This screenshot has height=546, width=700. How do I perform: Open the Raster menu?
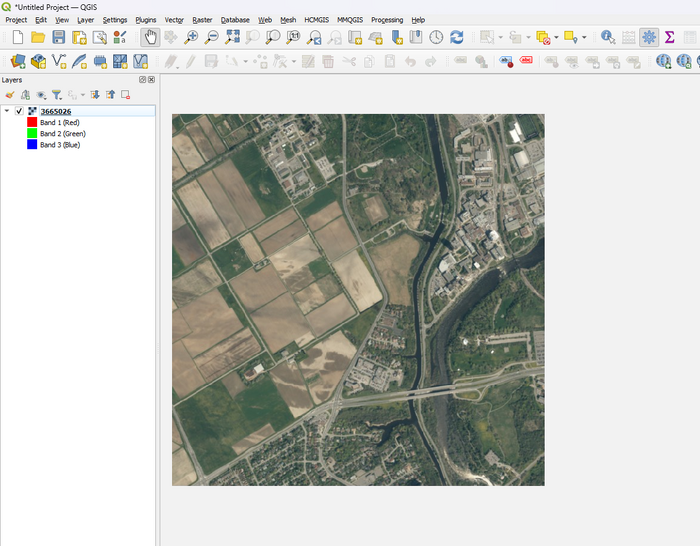pyautogui.click(x=202, y=20)
